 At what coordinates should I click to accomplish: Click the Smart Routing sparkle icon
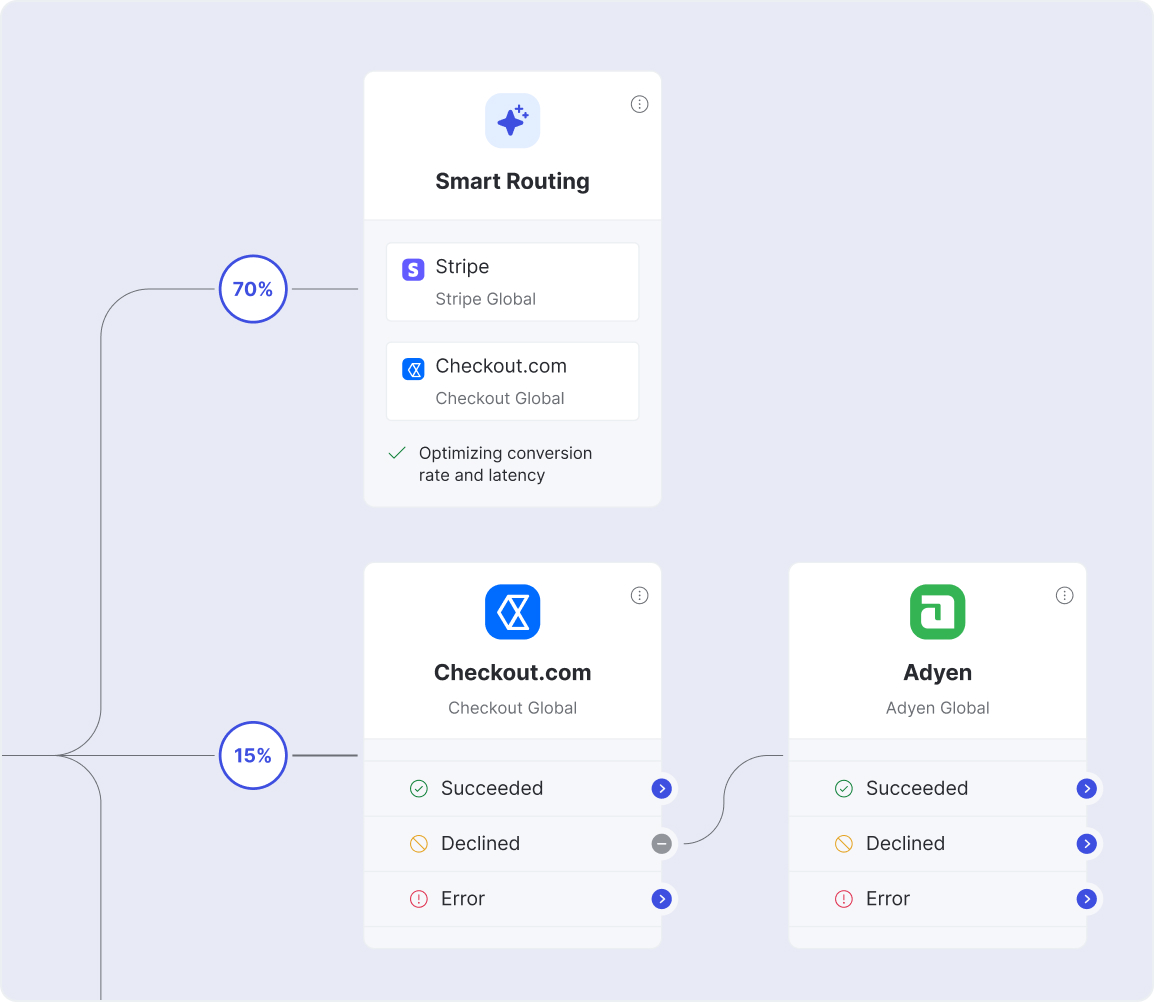(x=512, y=121)
